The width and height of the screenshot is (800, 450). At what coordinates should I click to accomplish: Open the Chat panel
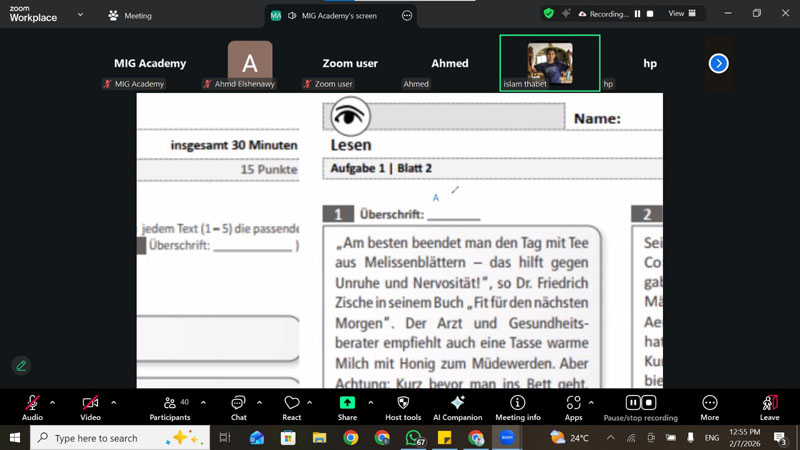click(x=238, y=404)
